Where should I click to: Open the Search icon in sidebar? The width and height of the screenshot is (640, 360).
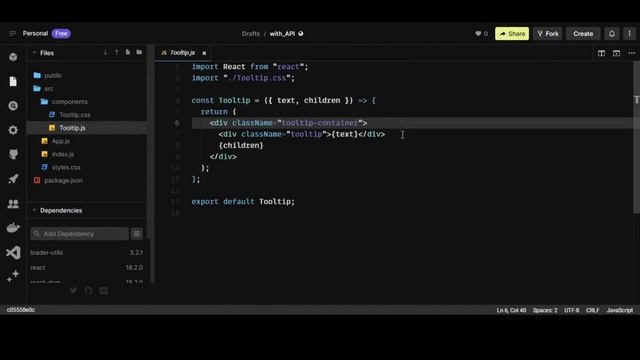(13, 106)
